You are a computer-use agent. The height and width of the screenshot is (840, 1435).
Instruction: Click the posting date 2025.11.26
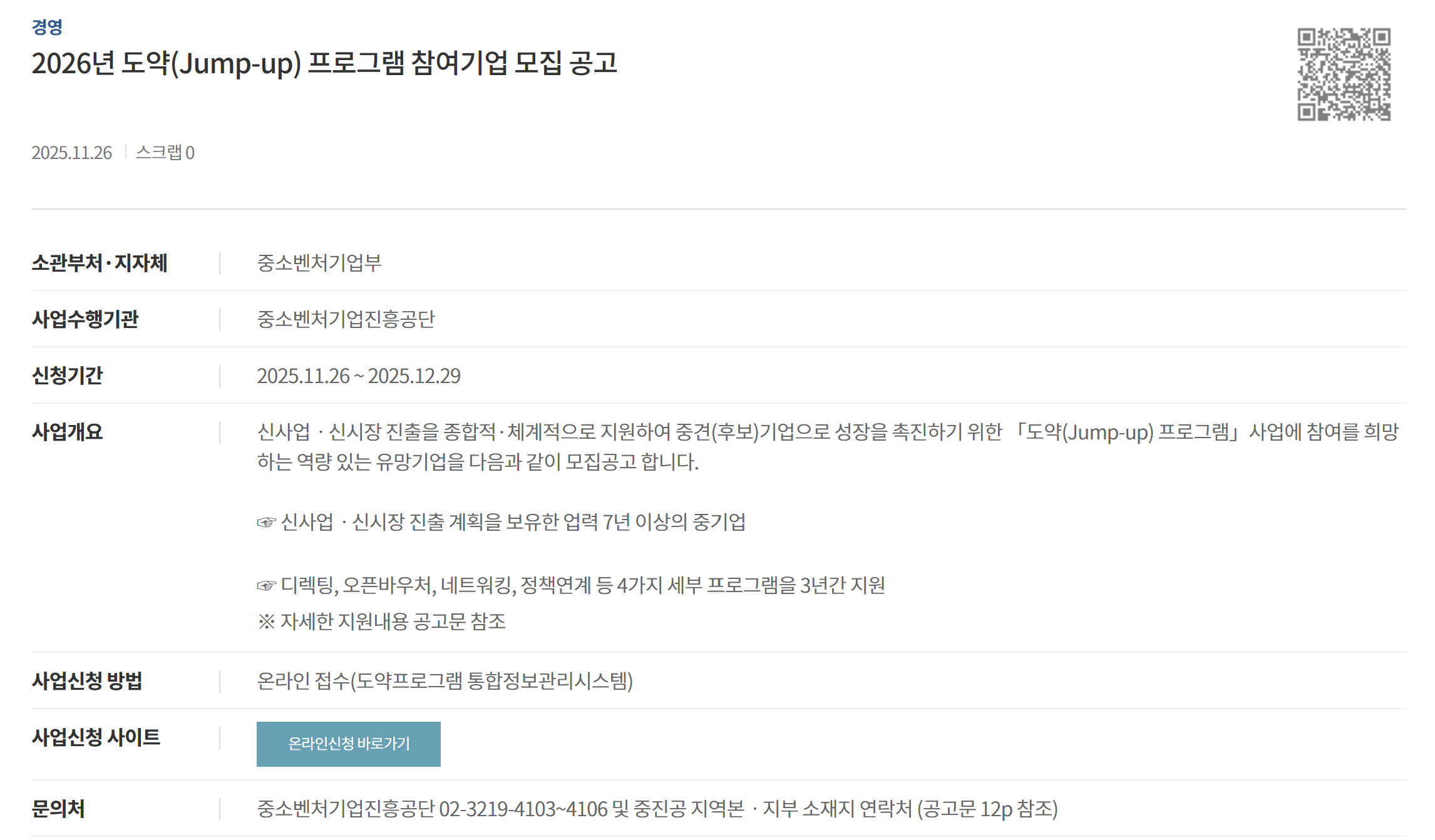coord(72,153)
